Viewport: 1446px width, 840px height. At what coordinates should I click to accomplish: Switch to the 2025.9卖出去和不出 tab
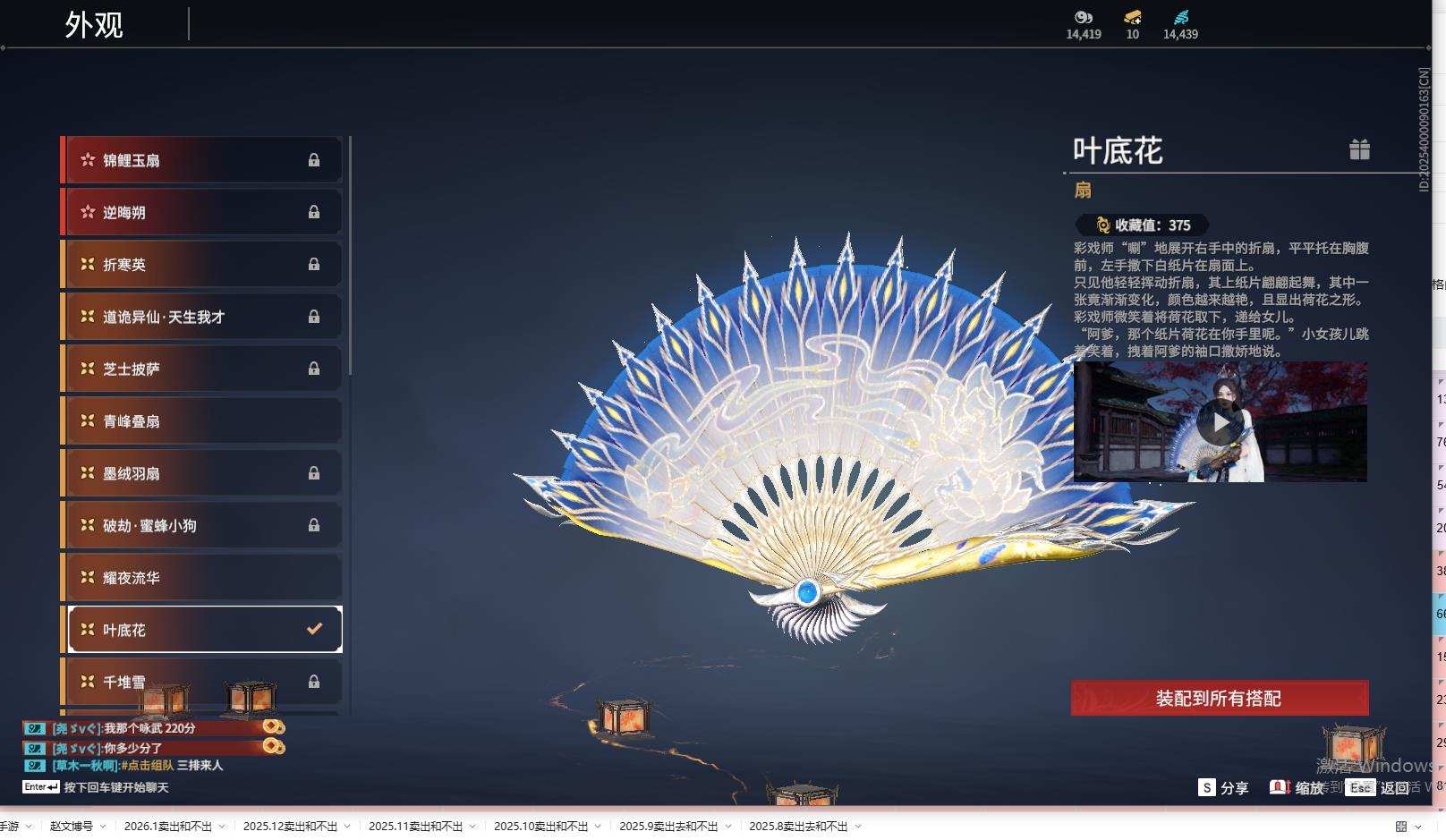tap(670, 827)
